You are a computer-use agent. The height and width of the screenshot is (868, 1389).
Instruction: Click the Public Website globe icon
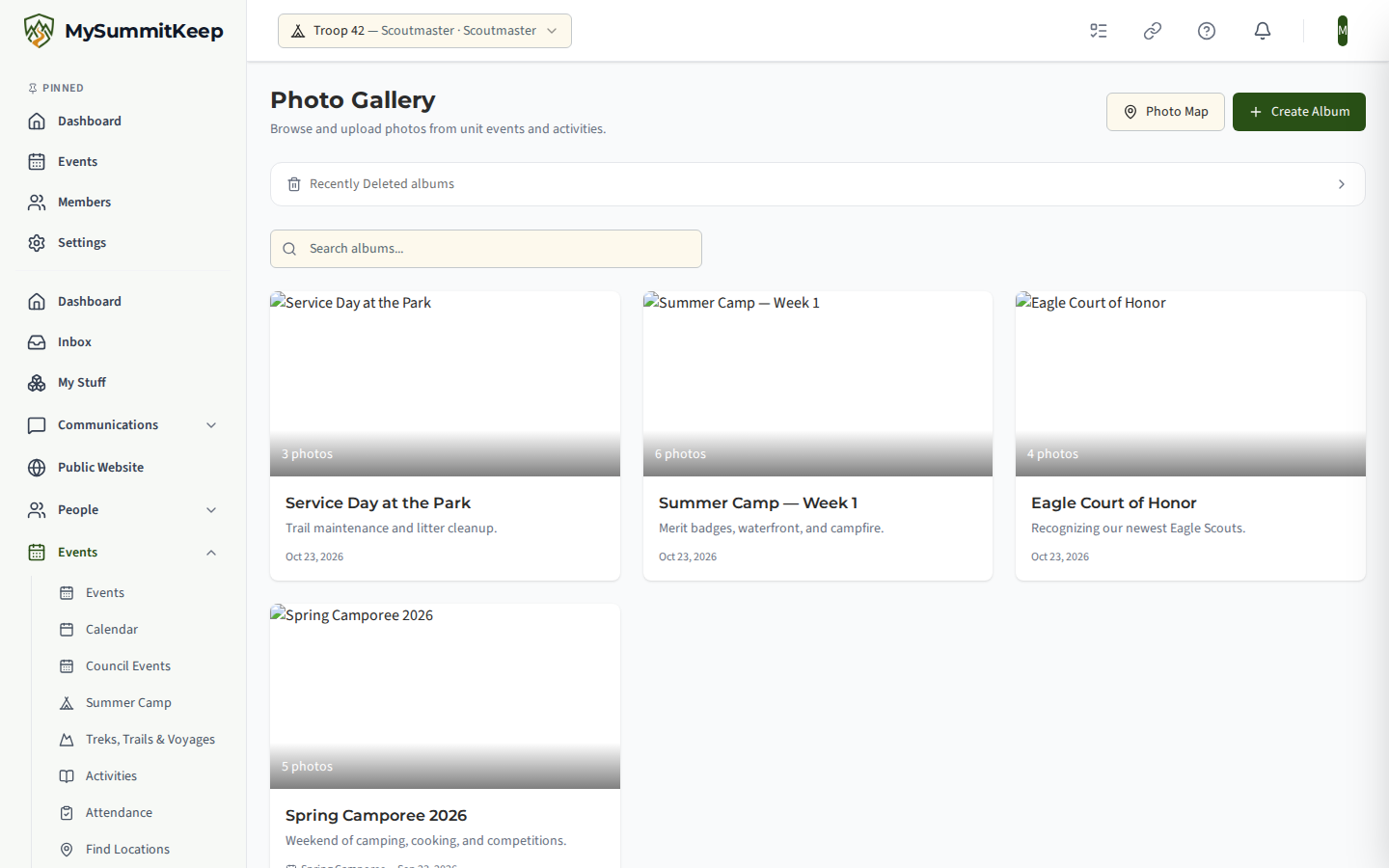[x=37, y=468]
